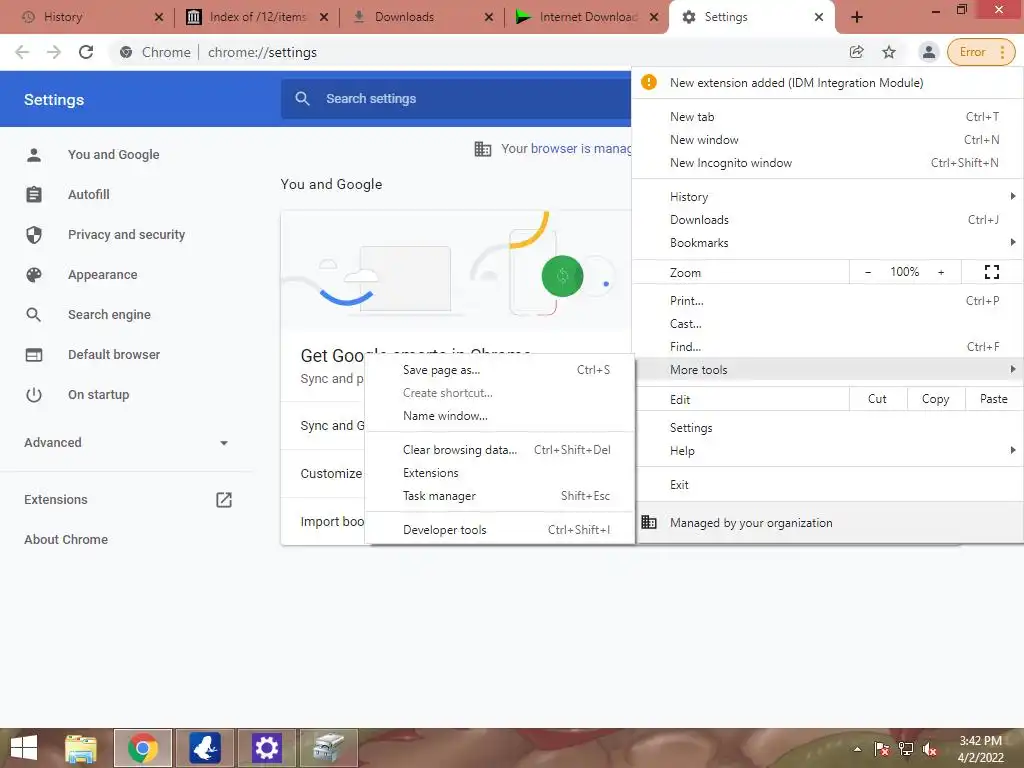Click the browser back arrow
Image resolution: width=1024 pixels, height=768 pixels.
[x=22, y=52]
